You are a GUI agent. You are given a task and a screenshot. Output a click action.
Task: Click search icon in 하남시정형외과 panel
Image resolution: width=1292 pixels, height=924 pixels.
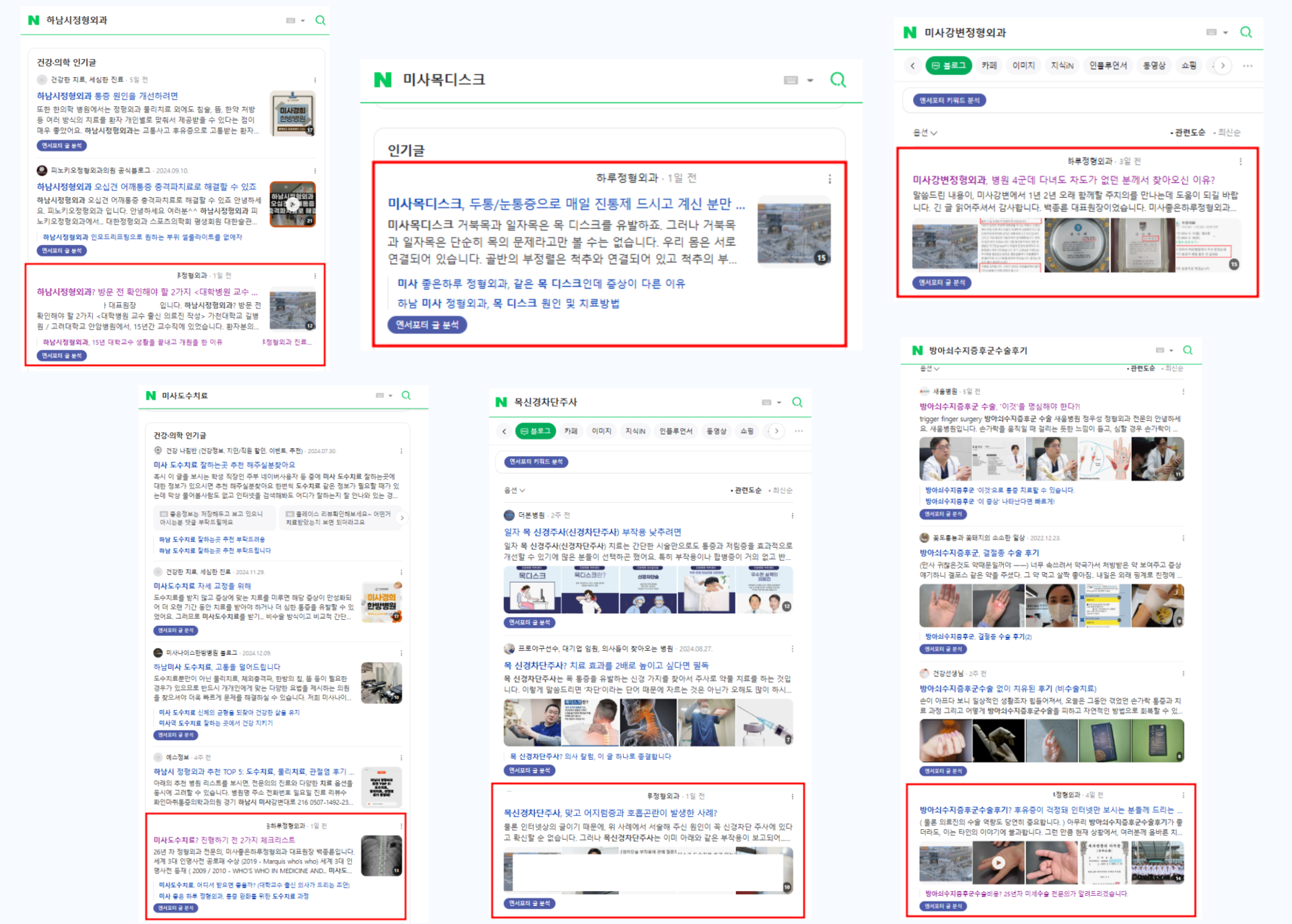320,20
